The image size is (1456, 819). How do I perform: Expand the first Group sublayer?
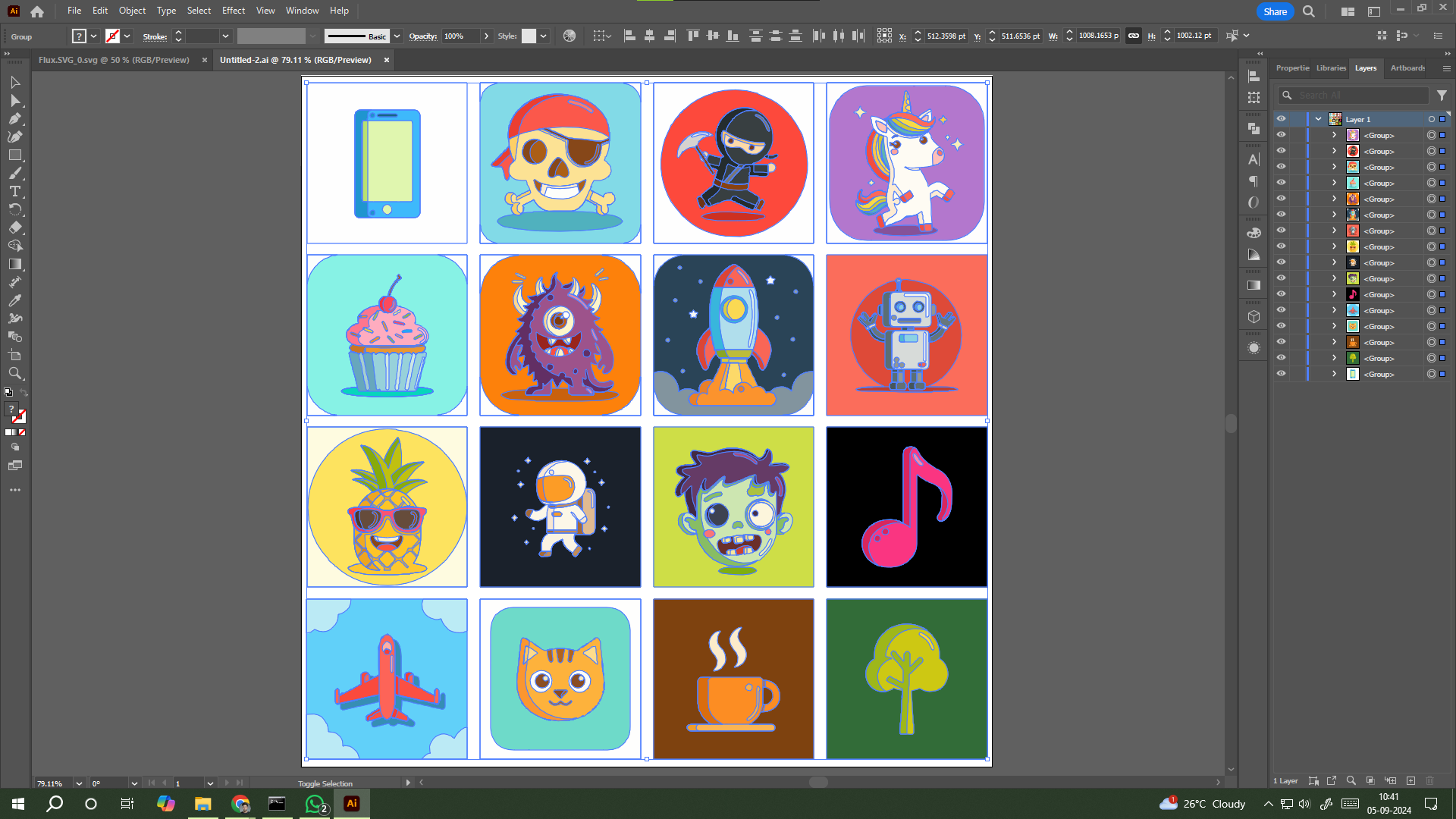pos(1334,135)
